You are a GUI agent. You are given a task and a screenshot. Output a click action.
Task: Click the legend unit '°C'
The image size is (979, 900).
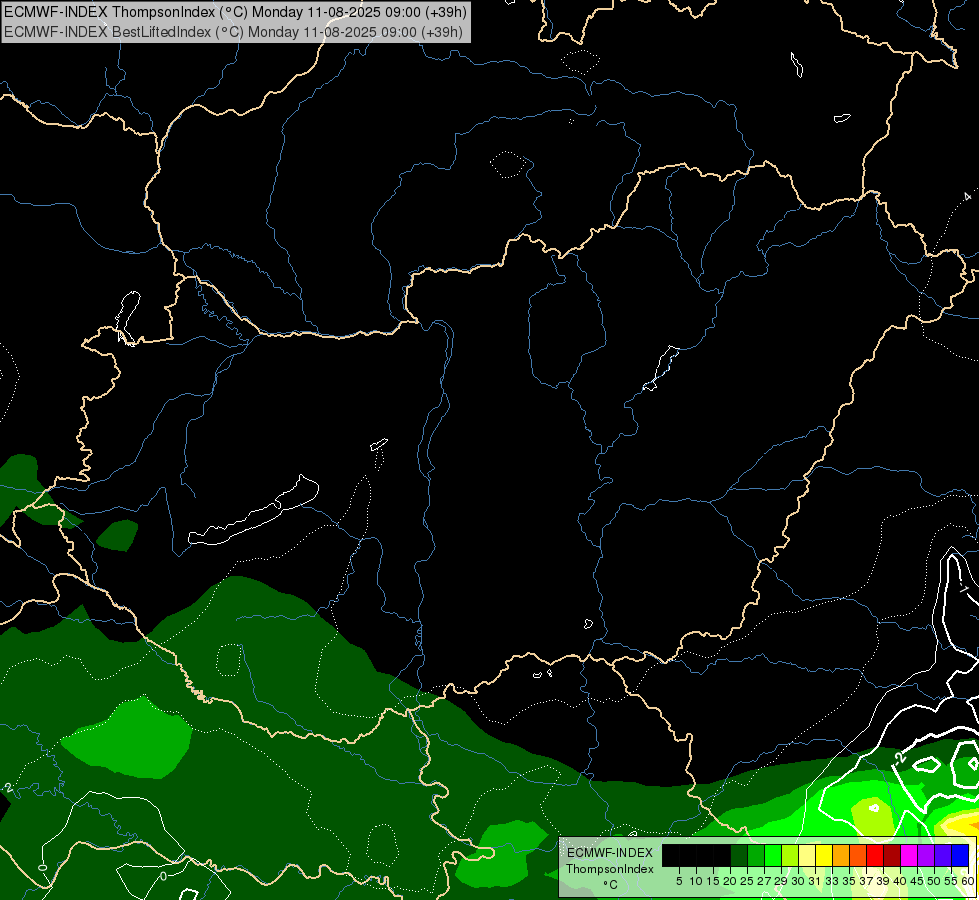click(x=610, y=884)
